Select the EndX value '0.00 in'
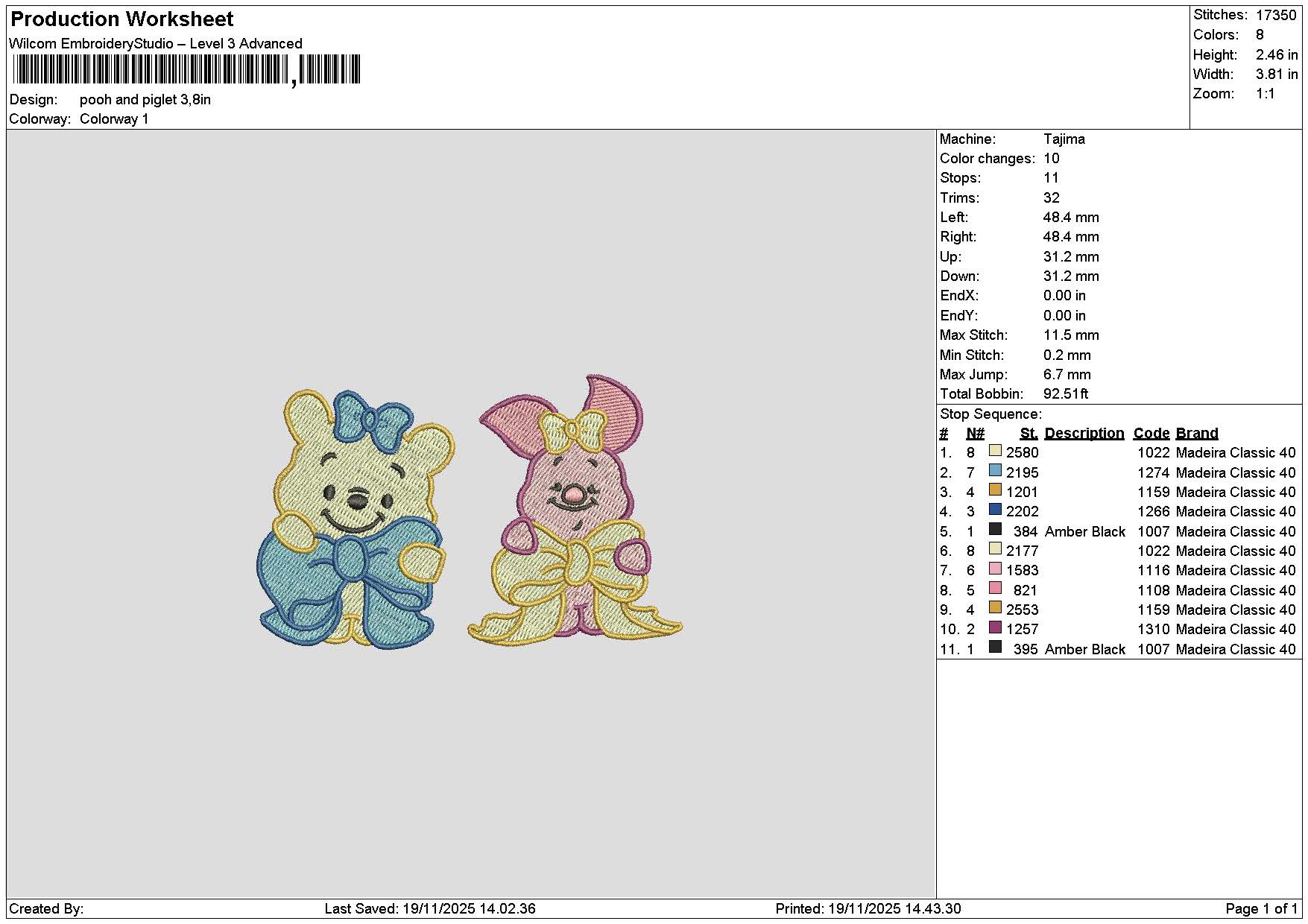Viewport: 1308px width, 924px height. [x=1064, y=296]
